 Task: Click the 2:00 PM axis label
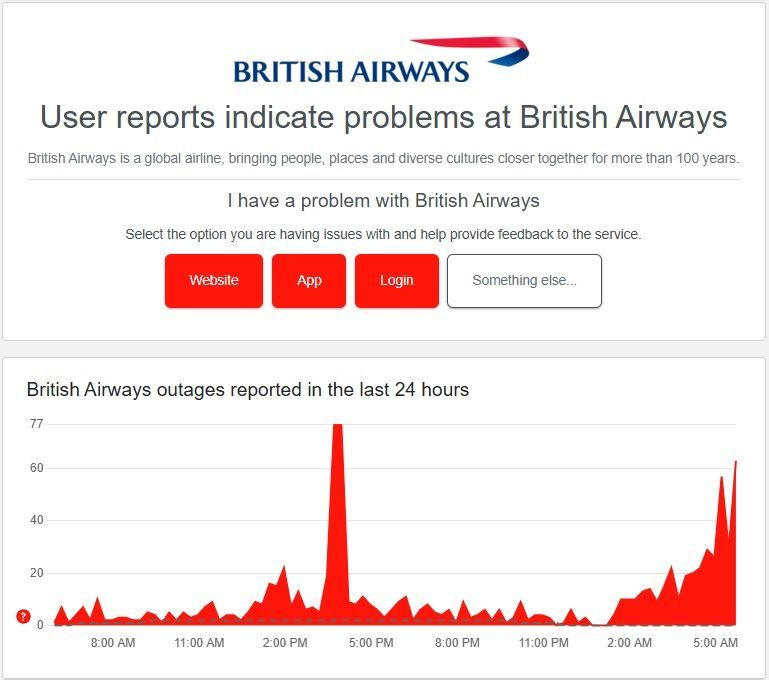(285, 642)
